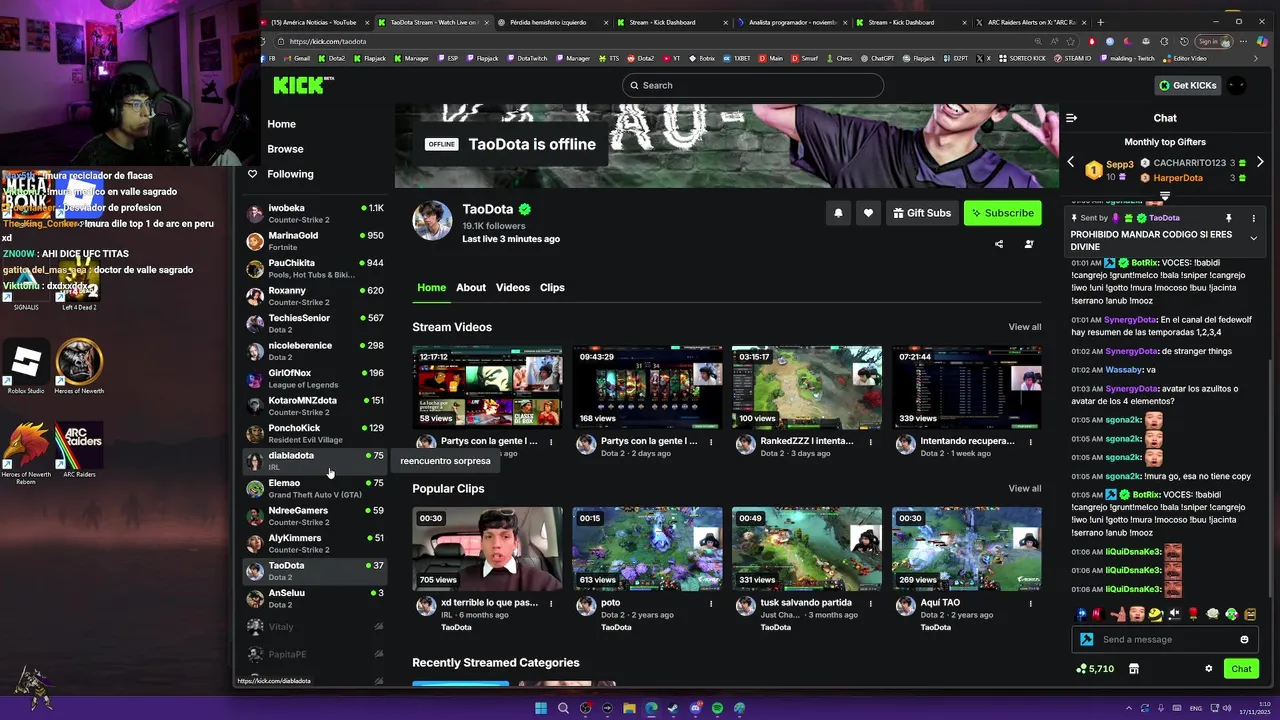Open the chat shop icon
The width and height of the screenshot is (1280, 720).
pos(1134,669)
